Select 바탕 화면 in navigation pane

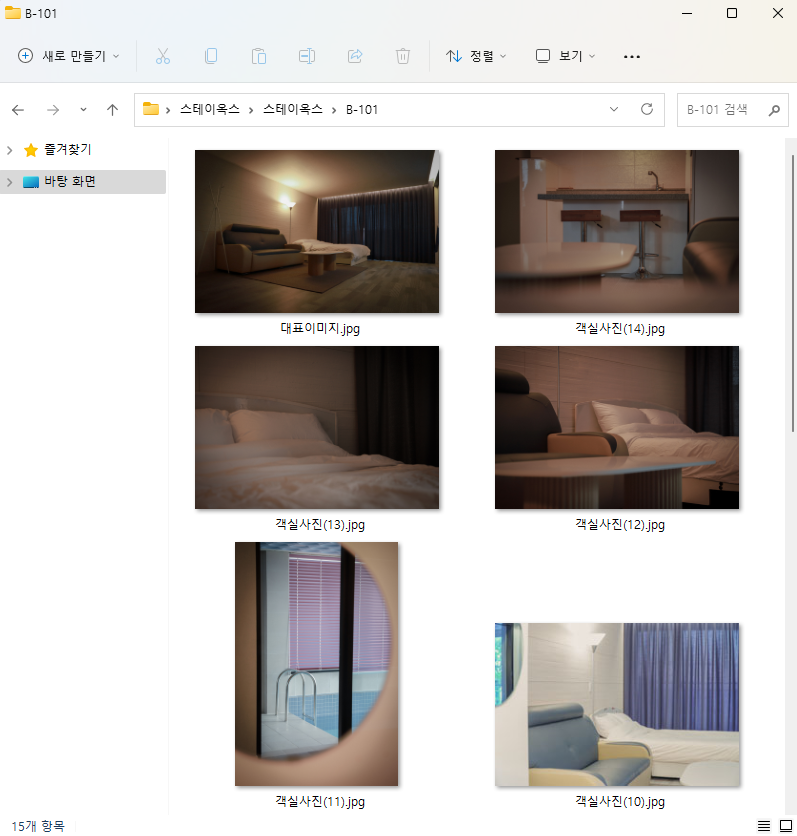(x=70, y=182)
